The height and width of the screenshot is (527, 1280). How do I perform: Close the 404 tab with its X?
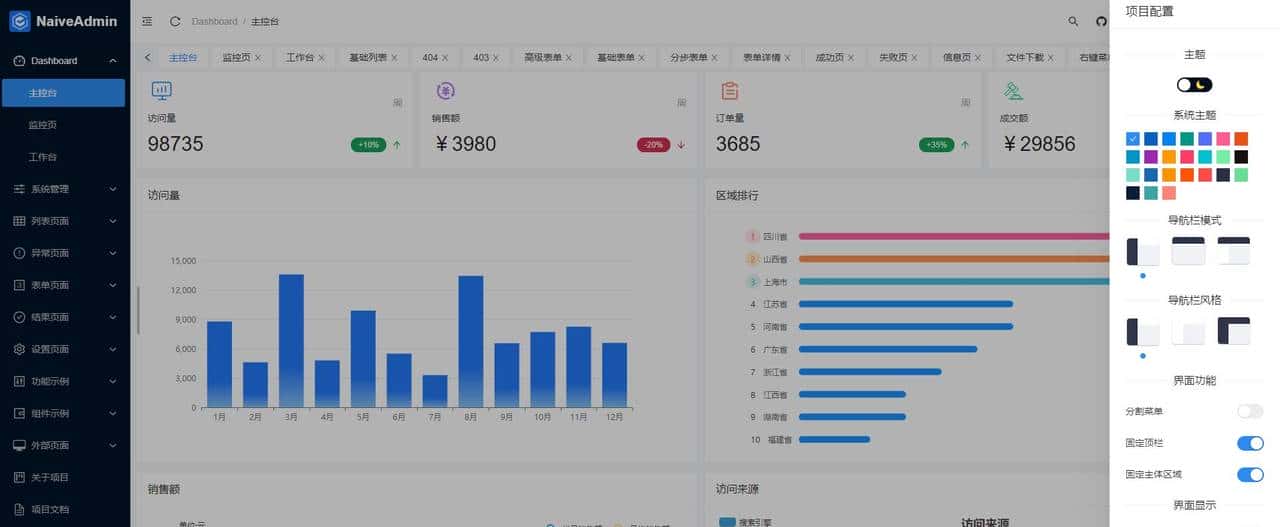[x=445, y=58]
